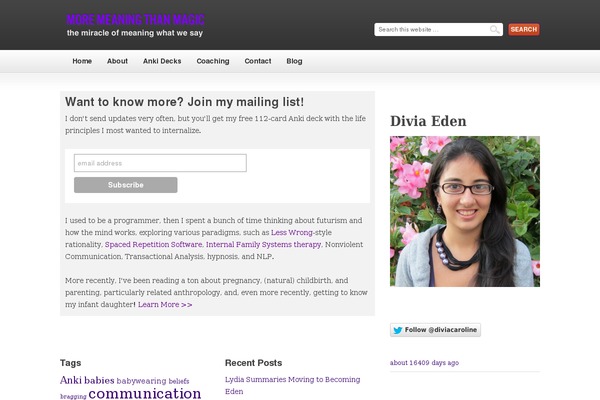Click the email address input field
Viewport: 600px width, 400px height.
click(x=160, y=163)
